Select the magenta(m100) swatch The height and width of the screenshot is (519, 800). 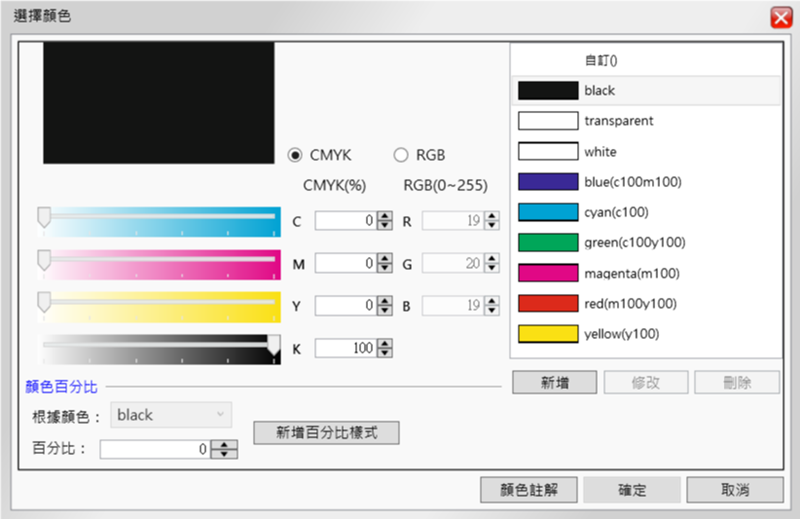pyautogui.click(x=548, y=273)
